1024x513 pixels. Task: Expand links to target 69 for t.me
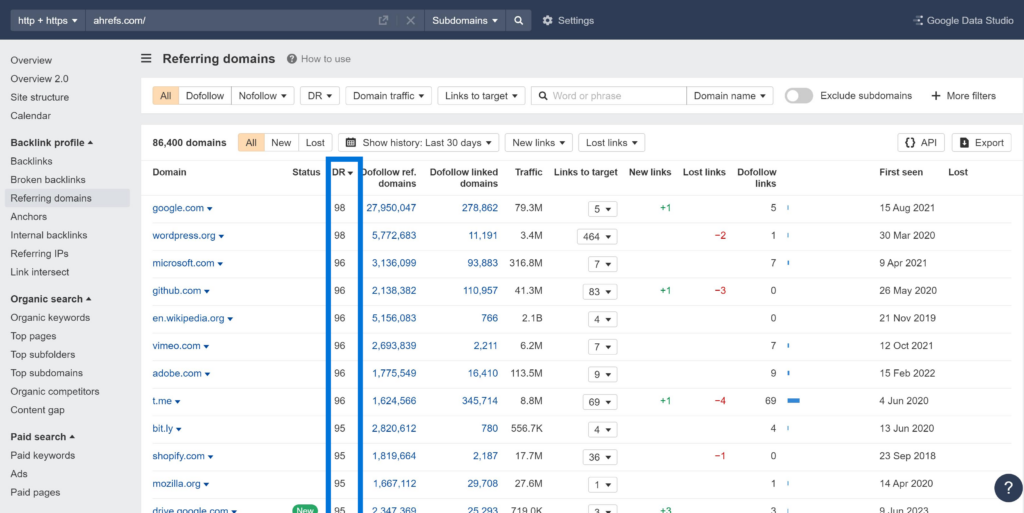pyautogui.click(x=600, y=401)
